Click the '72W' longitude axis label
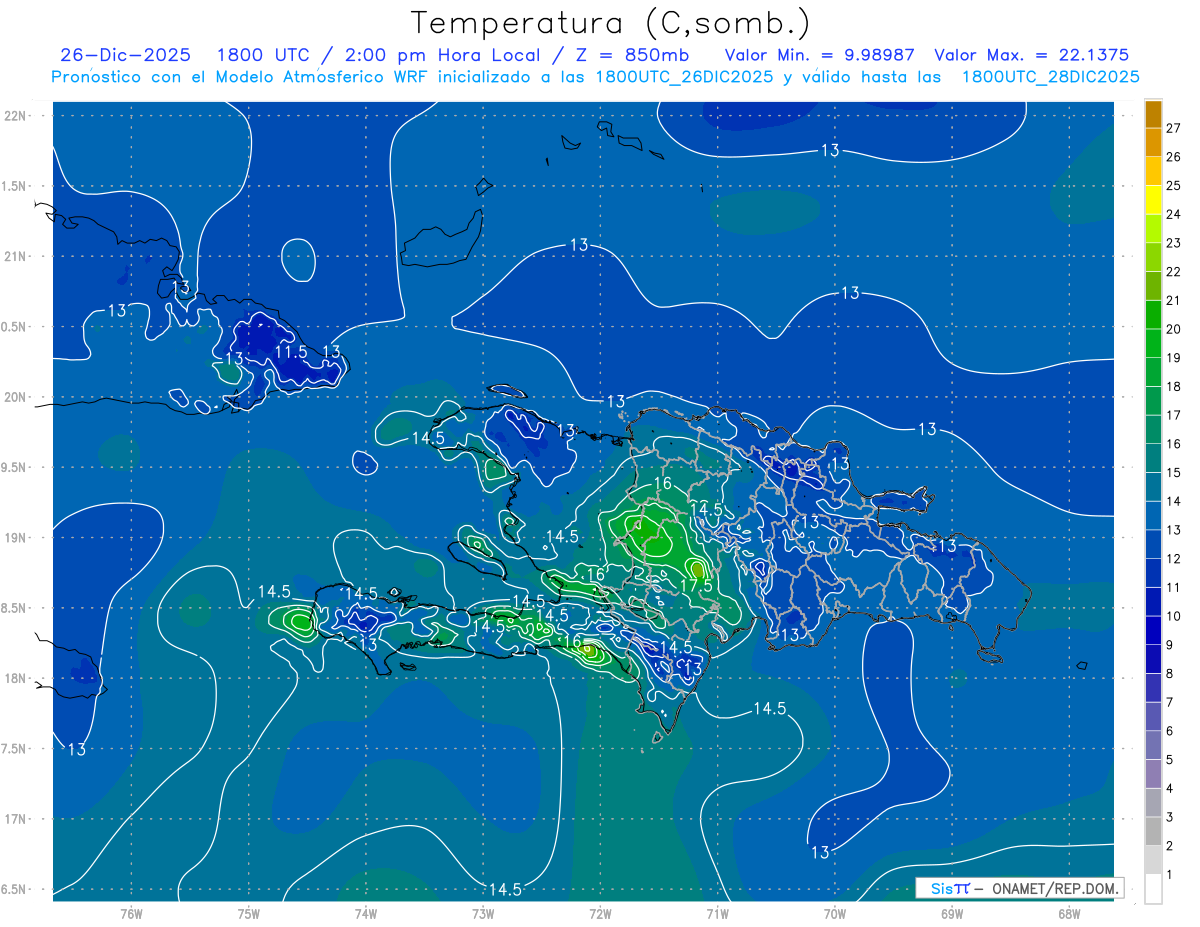The height and width of the screenshot is (927, 1200). click(600, 913)
